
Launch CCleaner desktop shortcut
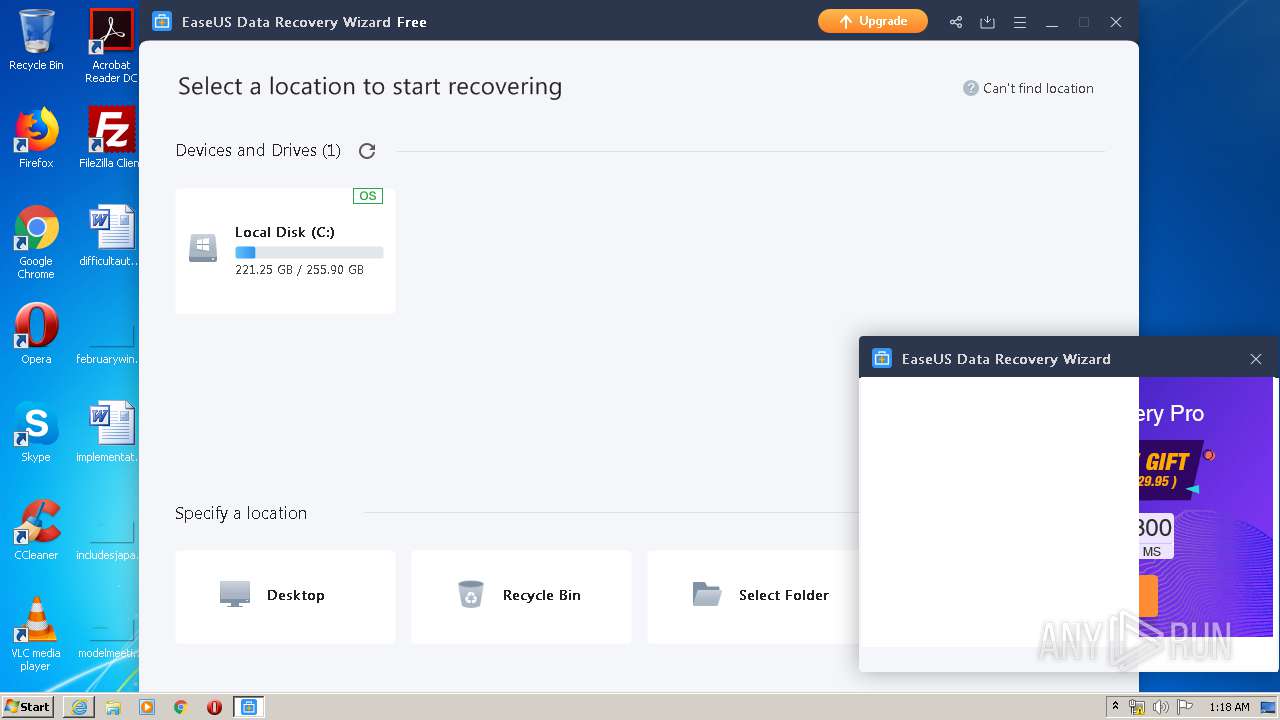point(36,530)
